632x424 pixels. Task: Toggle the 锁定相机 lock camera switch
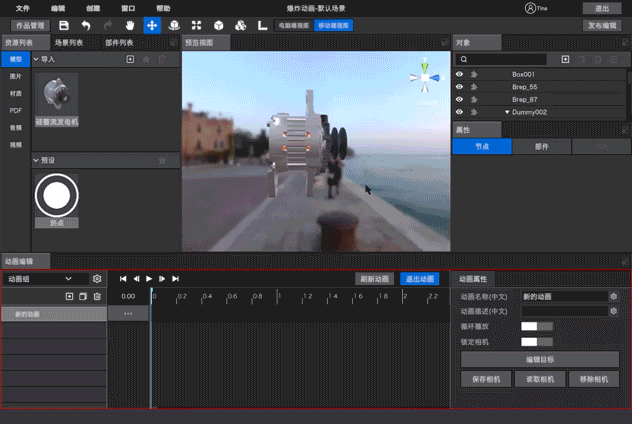click(536, 342)
